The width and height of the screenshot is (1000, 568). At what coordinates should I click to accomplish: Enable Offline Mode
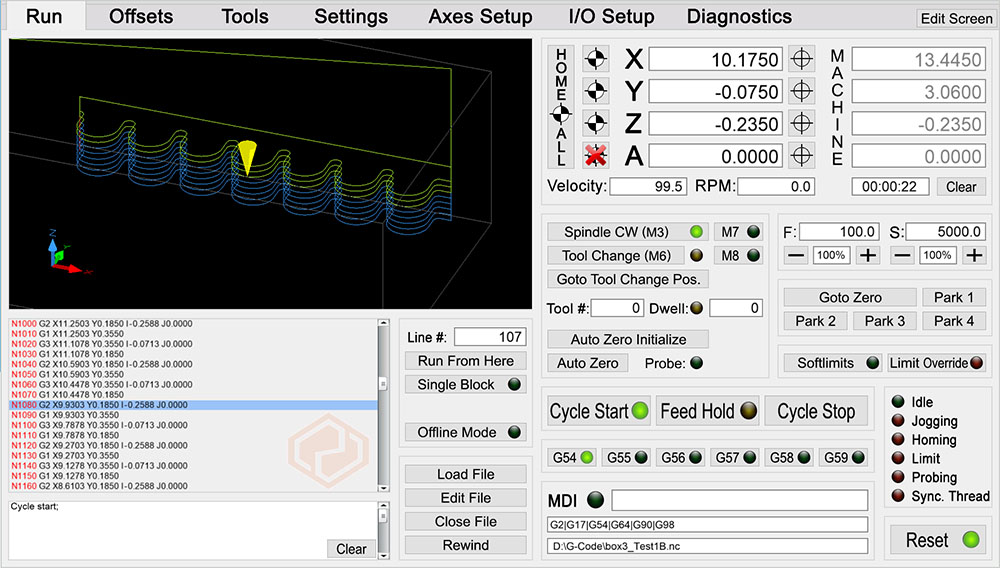(x=465, y=433)
